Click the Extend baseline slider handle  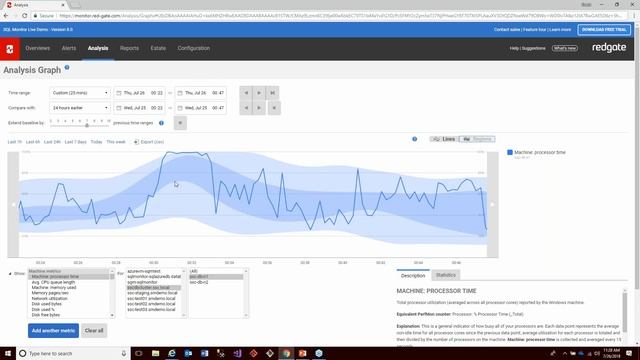click(87, 125)
